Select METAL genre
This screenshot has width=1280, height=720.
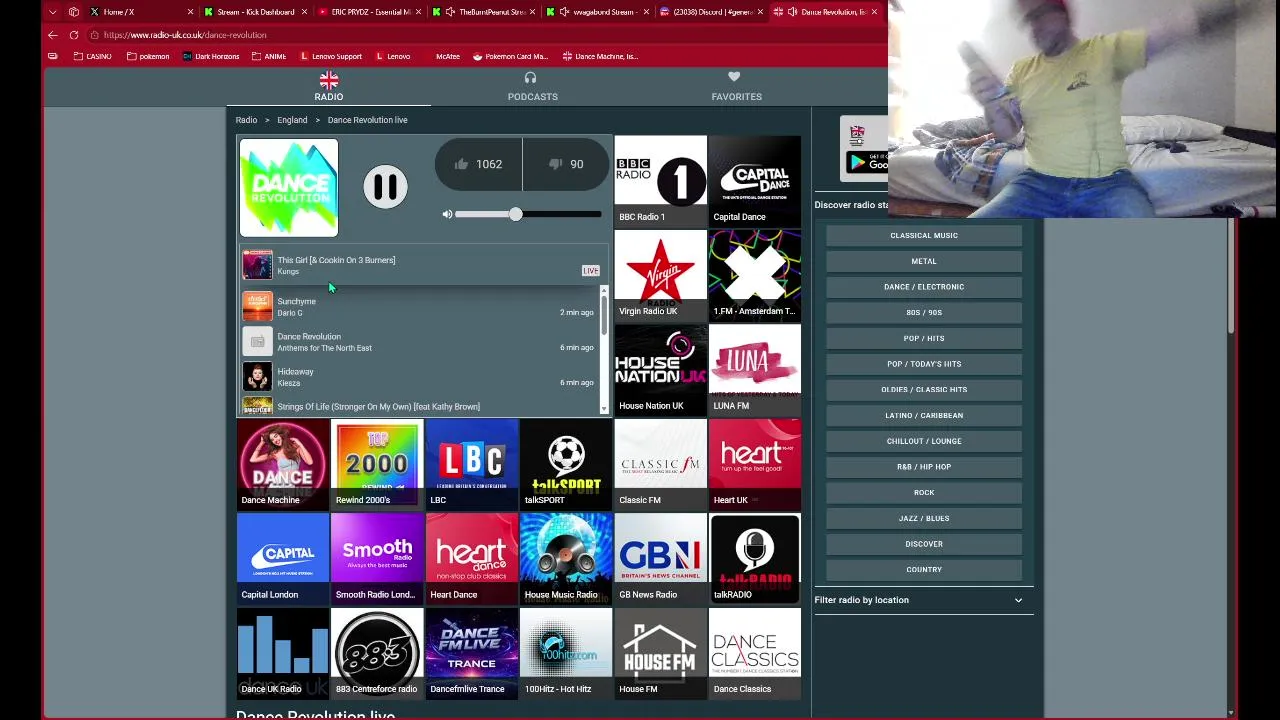(x=924, y=261)
